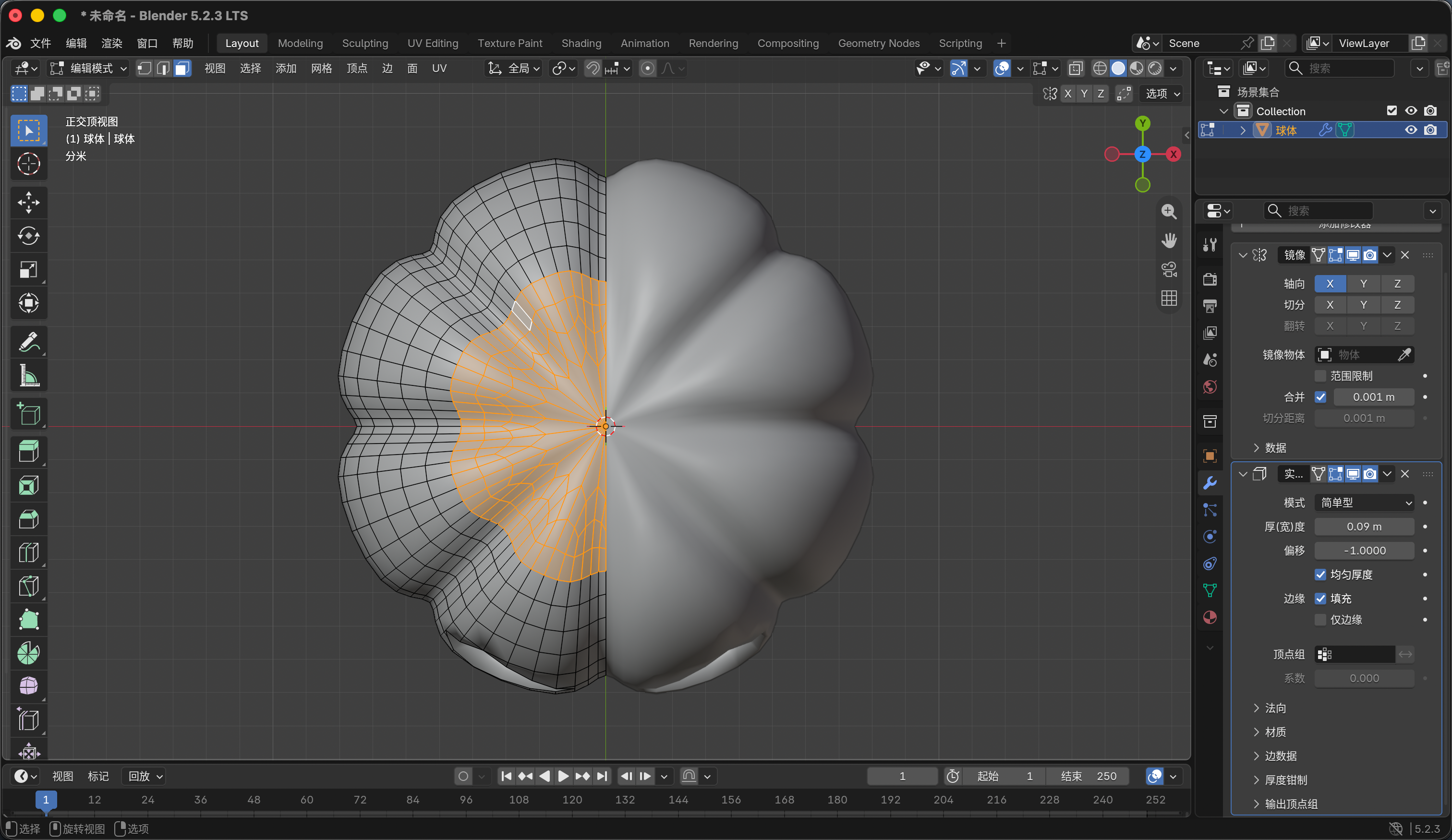Select the Inset Faces tool
Viewport: 1452px width, 840px height.
[x=28, y=485]
